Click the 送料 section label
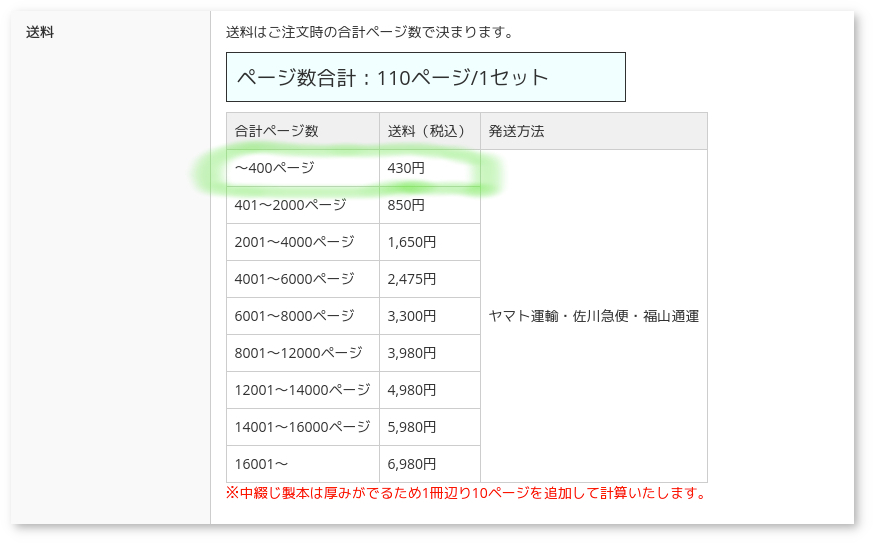The image size is (873, 543). point(40,32)
